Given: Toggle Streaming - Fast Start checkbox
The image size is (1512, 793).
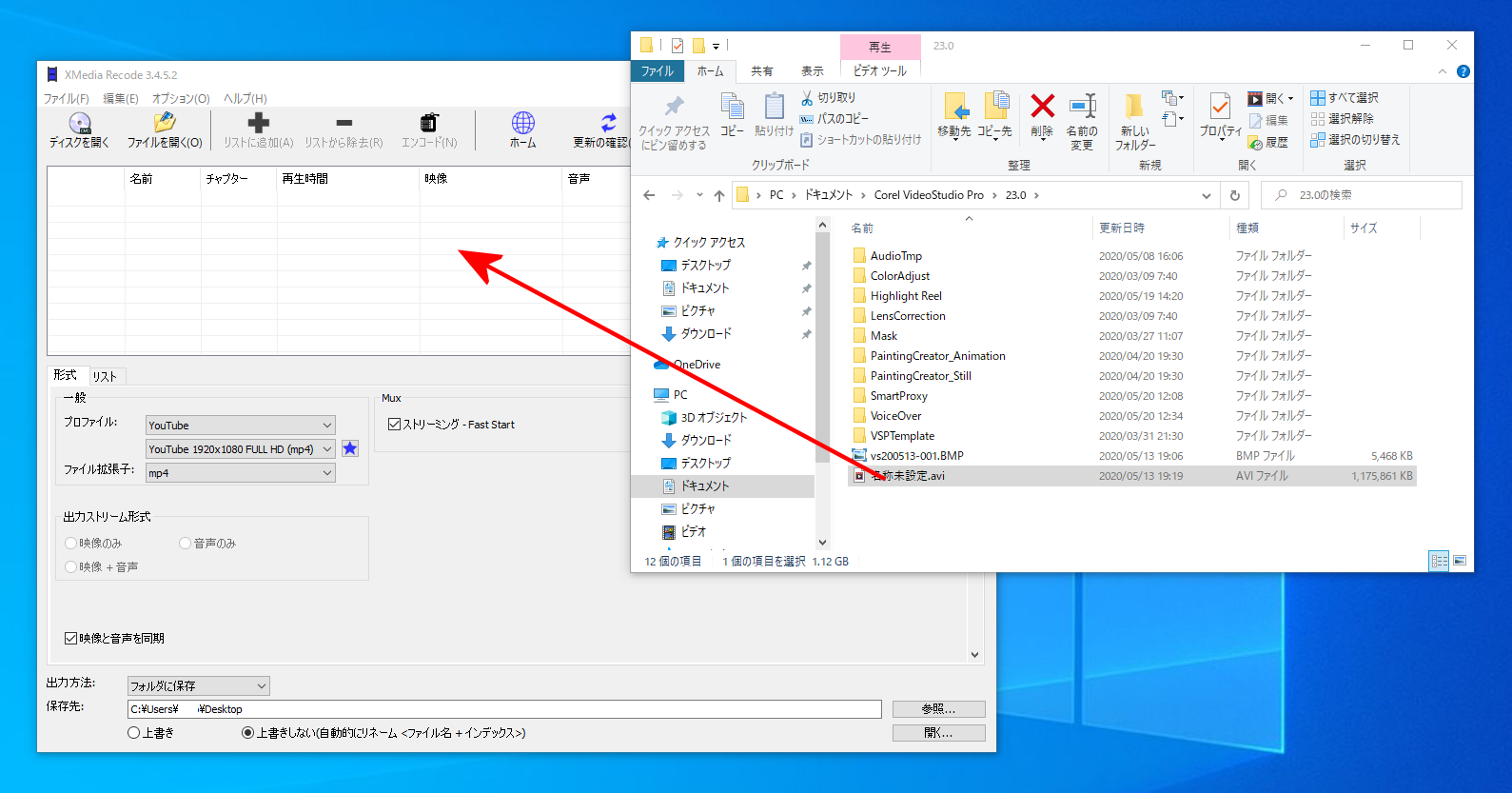Looking at the screenshot, I should pos(394,425).
